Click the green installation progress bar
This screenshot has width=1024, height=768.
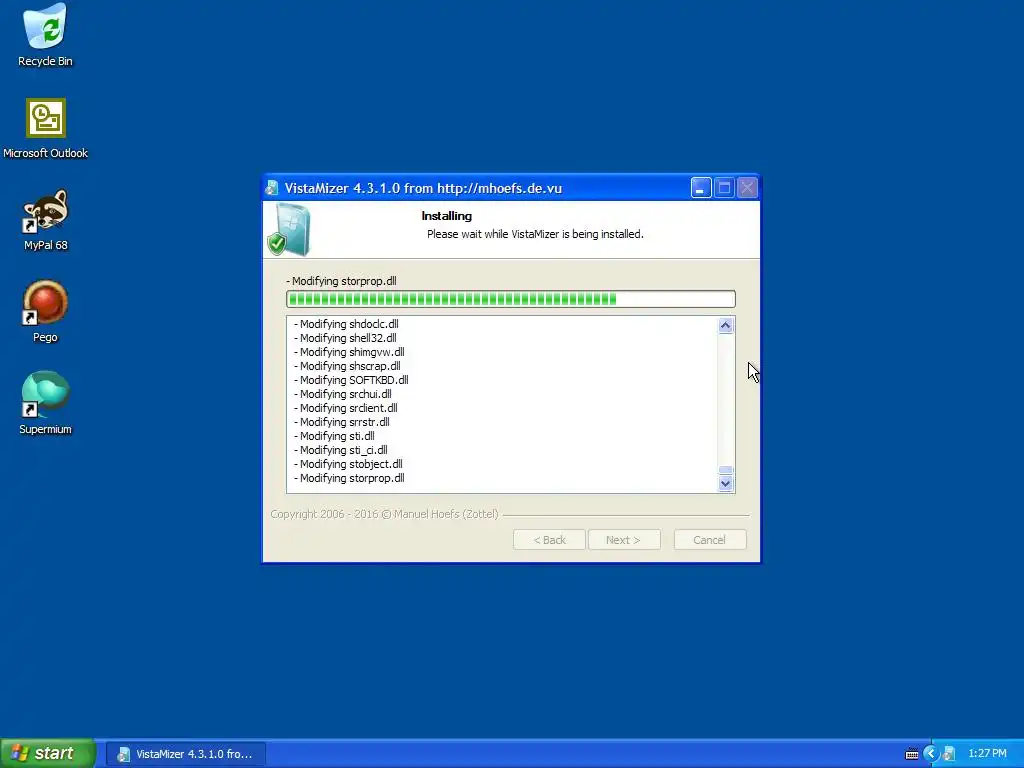pos(511,299)
